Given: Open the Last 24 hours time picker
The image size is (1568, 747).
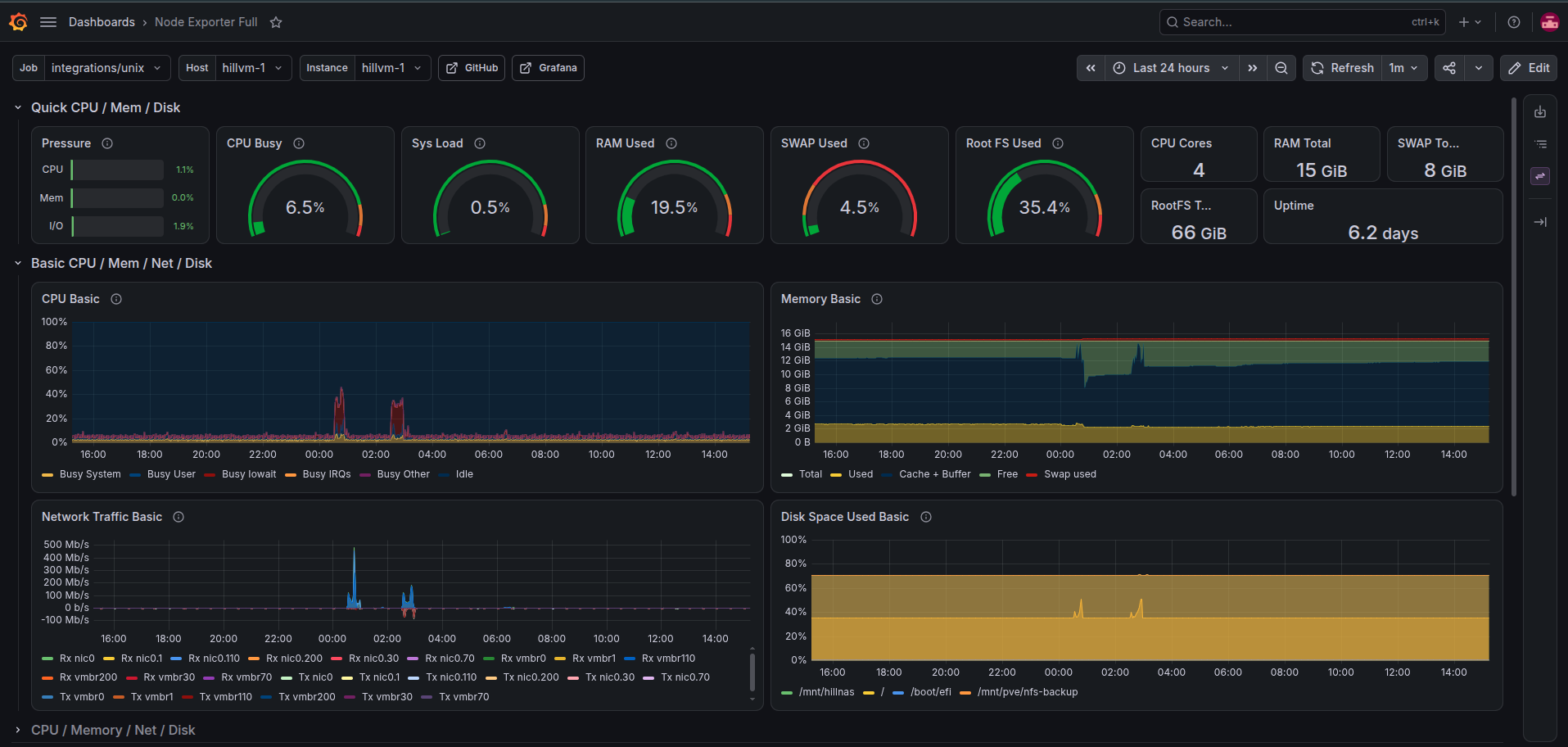Looking at the screenshot, I should point(1171,68).
